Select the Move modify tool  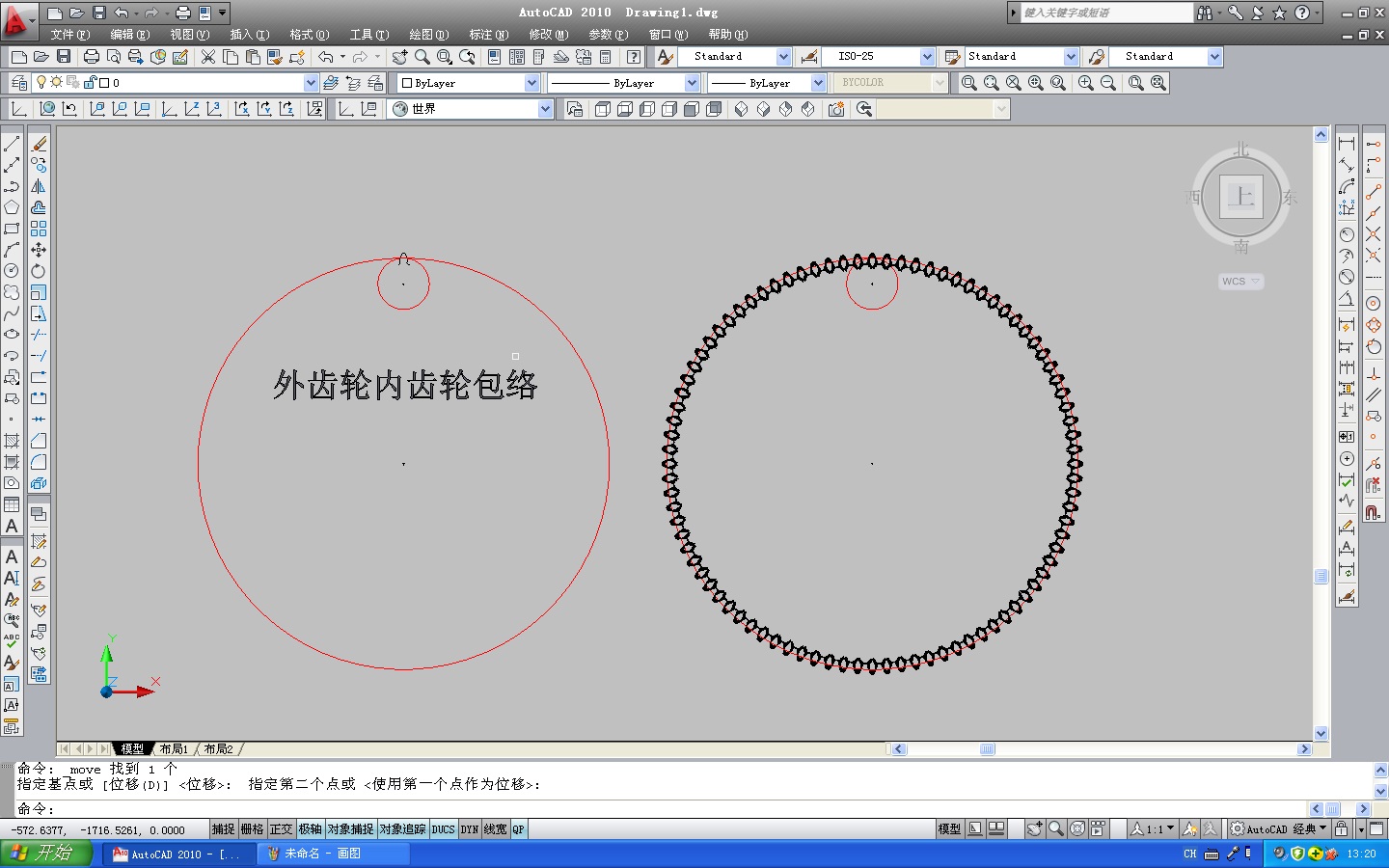click(39, 250)
